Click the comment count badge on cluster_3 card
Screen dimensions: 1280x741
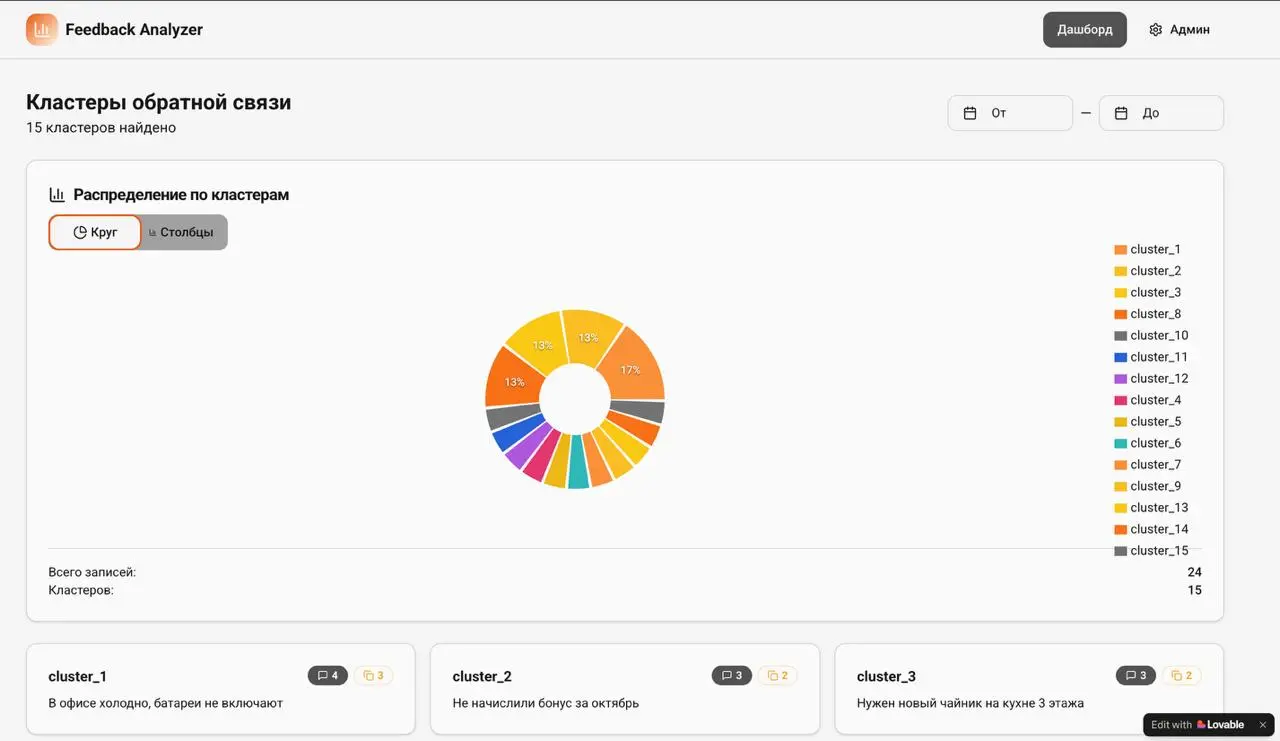1135,676
